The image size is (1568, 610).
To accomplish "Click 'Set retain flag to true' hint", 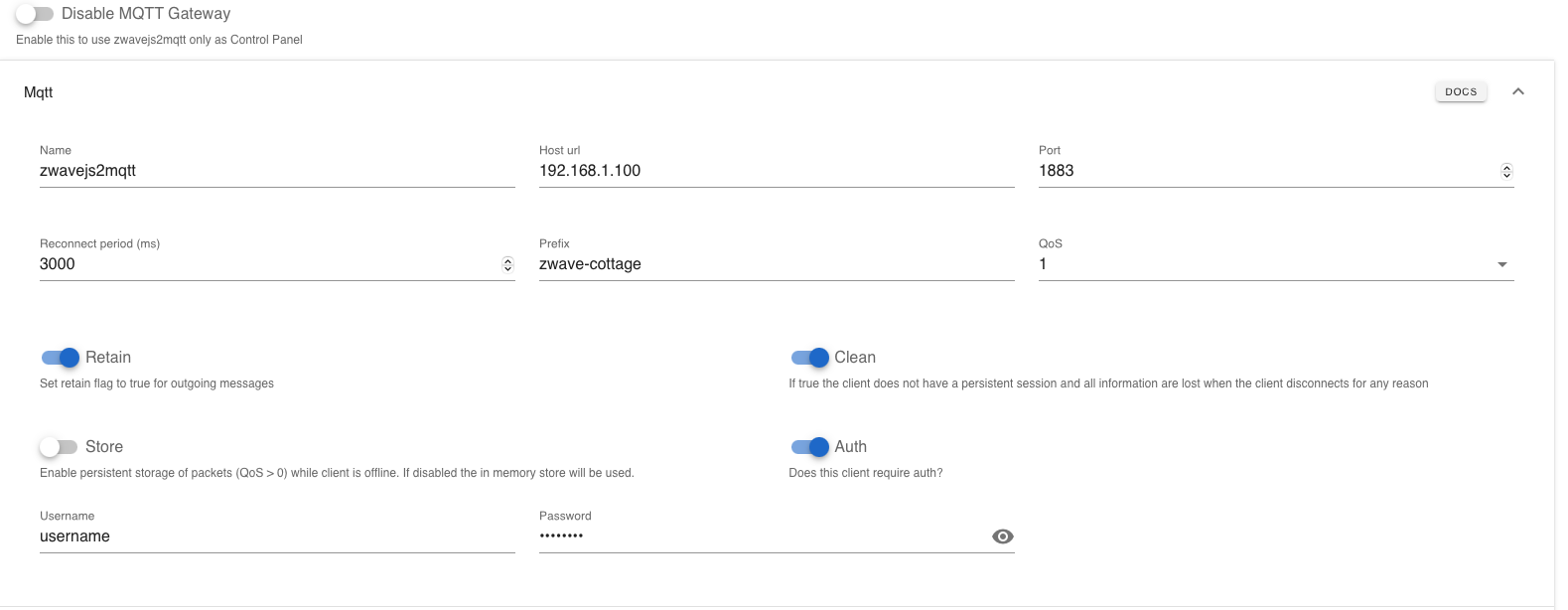I will click(x=157, y=383).
